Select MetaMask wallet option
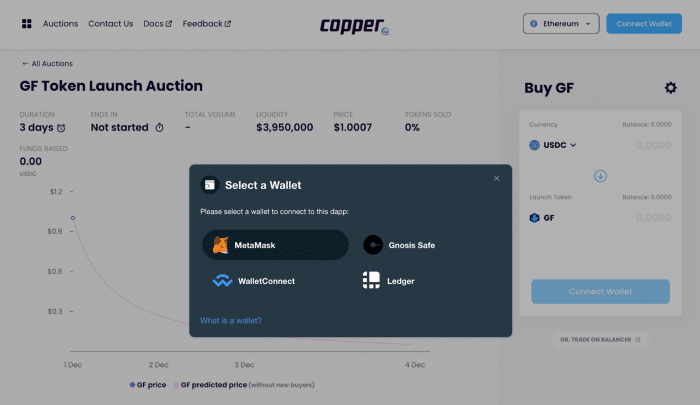Screen dimensions: 700x405 [x=275, y=244]
